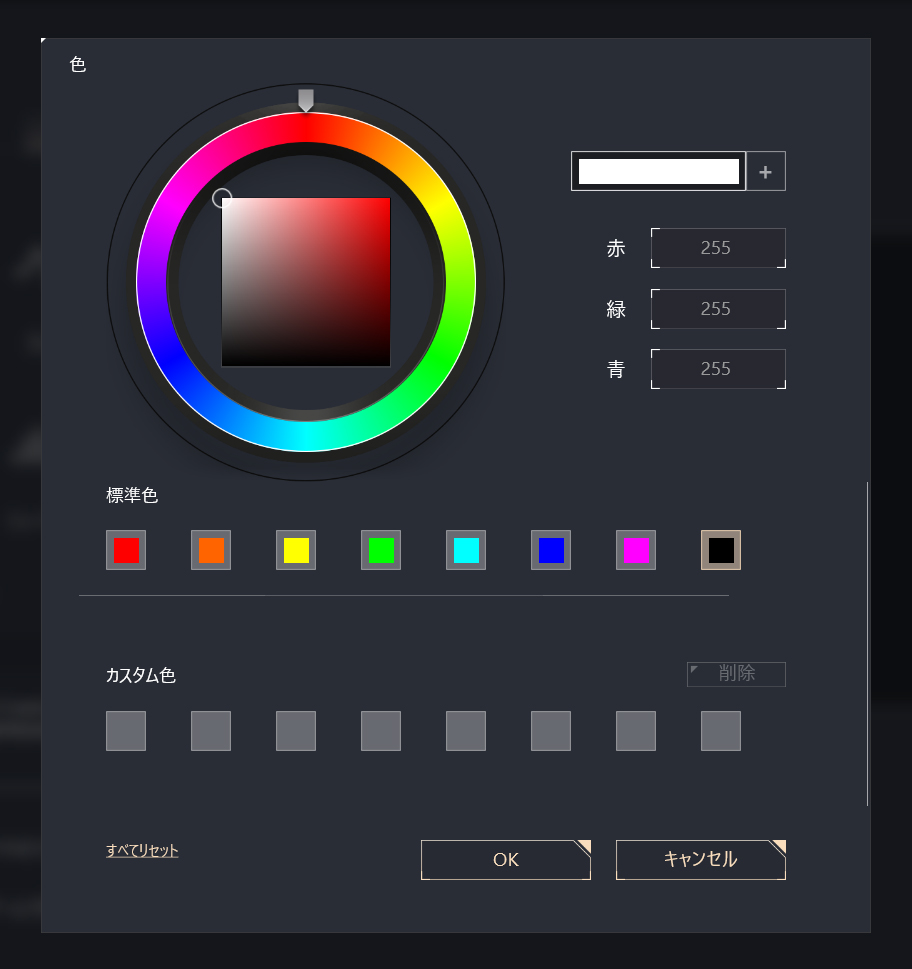Select the seventh empty custom color slot
Screen dimensions: 912x969
point(636,731)
